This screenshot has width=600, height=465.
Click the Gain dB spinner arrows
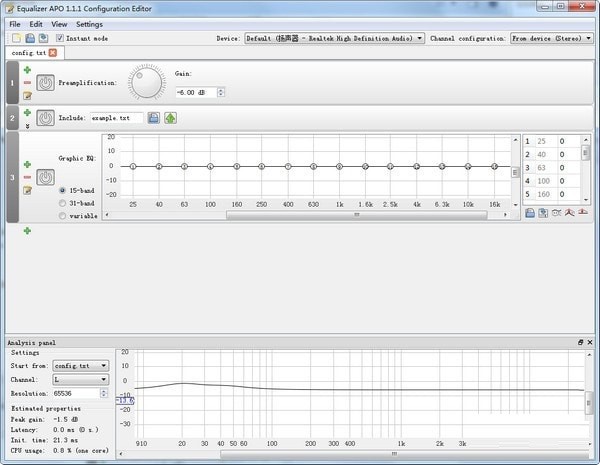[221, 92]
